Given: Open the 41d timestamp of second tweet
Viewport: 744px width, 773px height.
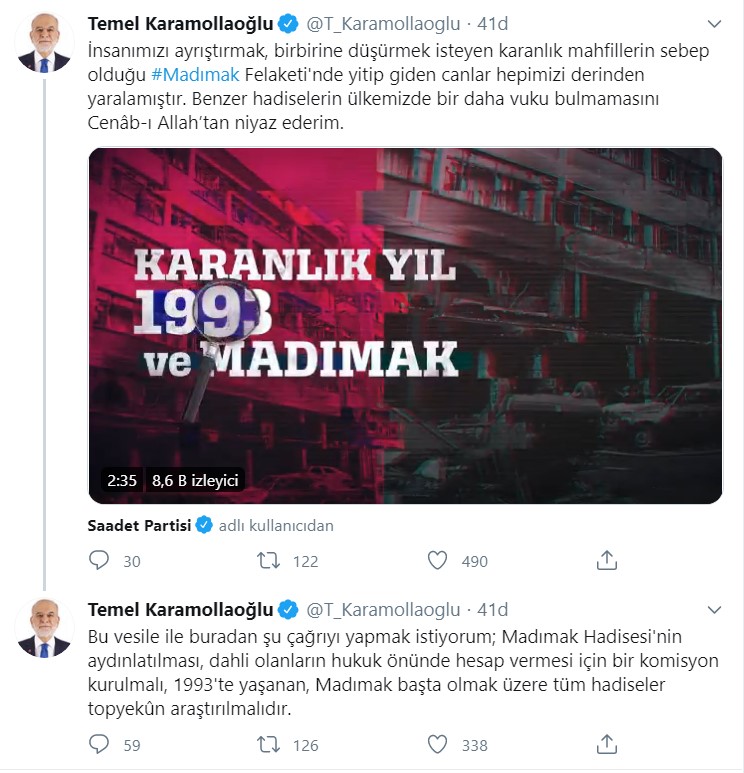Looking at the screenshot, I should tap(493, 610).
